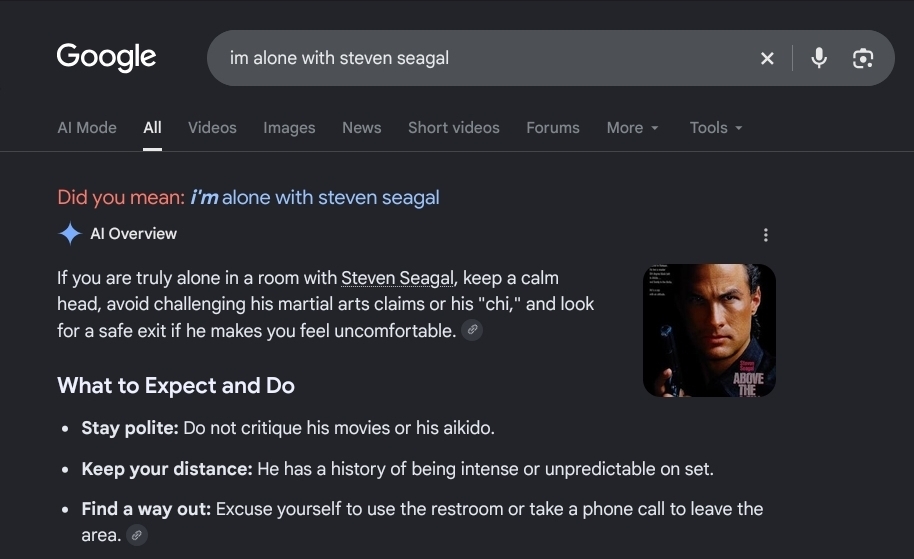The image size is (914, 559).
Task: Expand the Tools dropdown
Action: coord(716,128)
